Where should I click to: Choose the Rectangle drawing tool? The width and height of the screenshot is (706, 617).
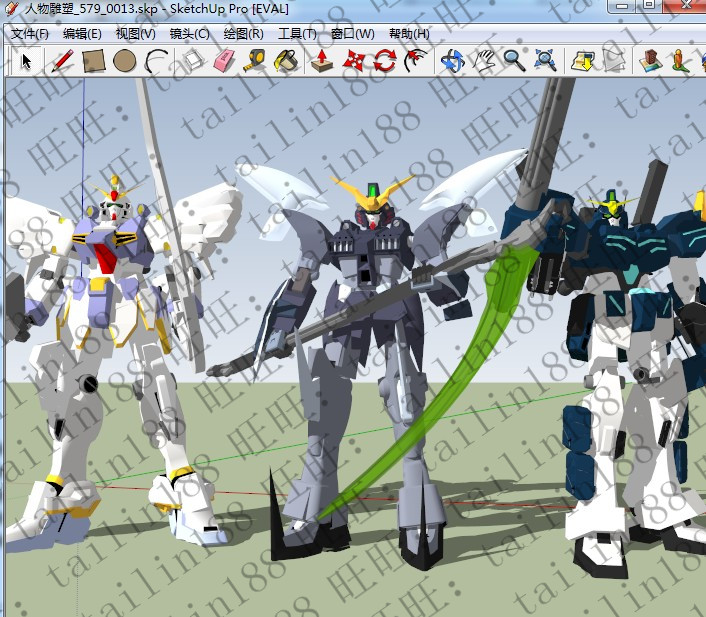tap(94, 61)
